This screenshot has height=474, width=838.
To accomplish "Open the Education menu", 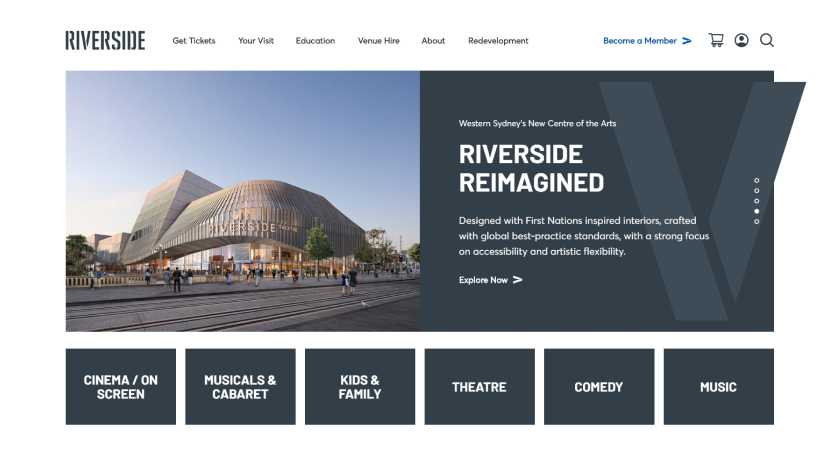I will 315,41.
